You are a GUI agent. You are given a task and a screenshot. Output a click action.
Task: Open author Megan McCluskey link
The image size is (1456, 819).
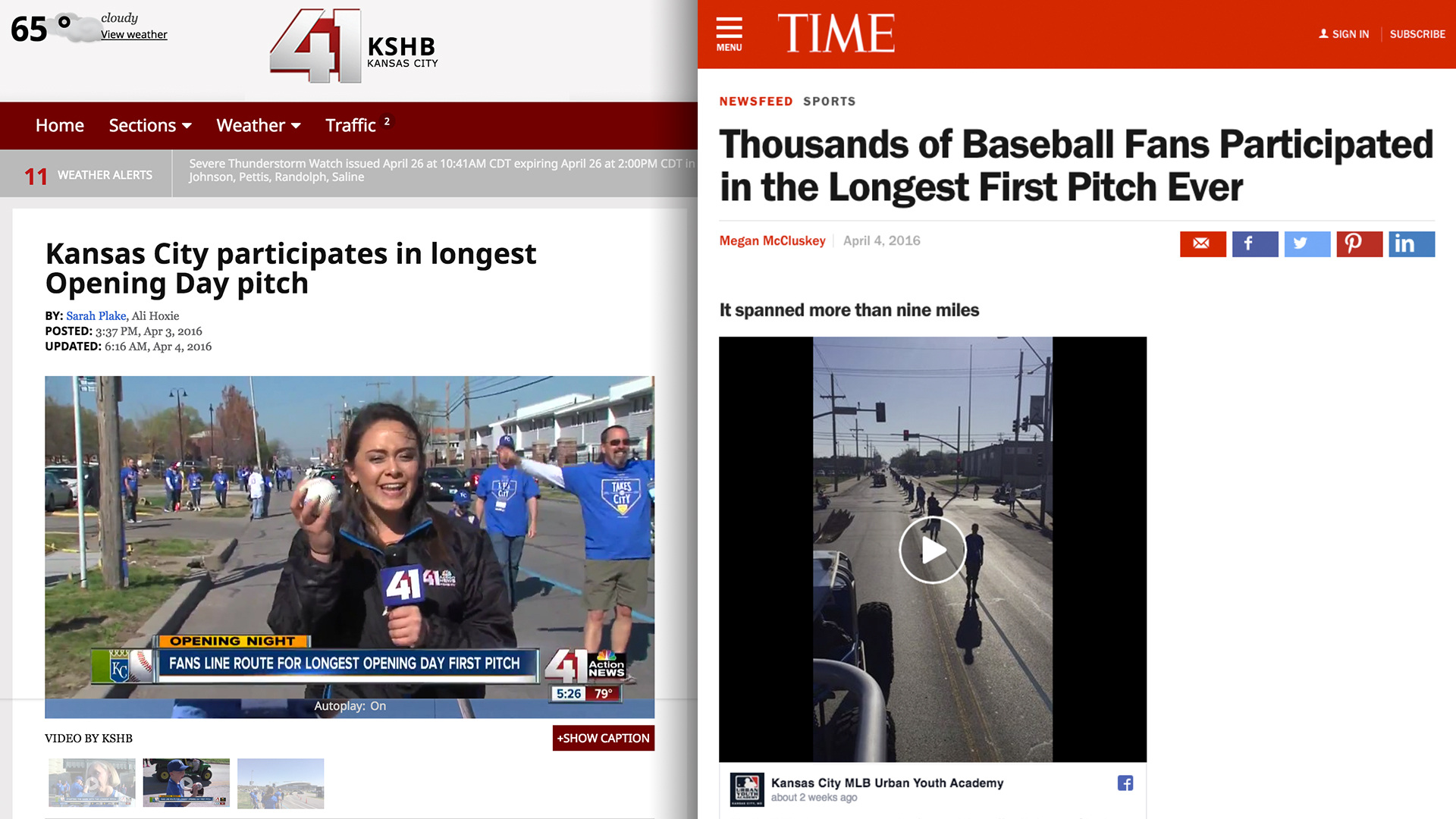pyautogui.click(x=772, y=240)
